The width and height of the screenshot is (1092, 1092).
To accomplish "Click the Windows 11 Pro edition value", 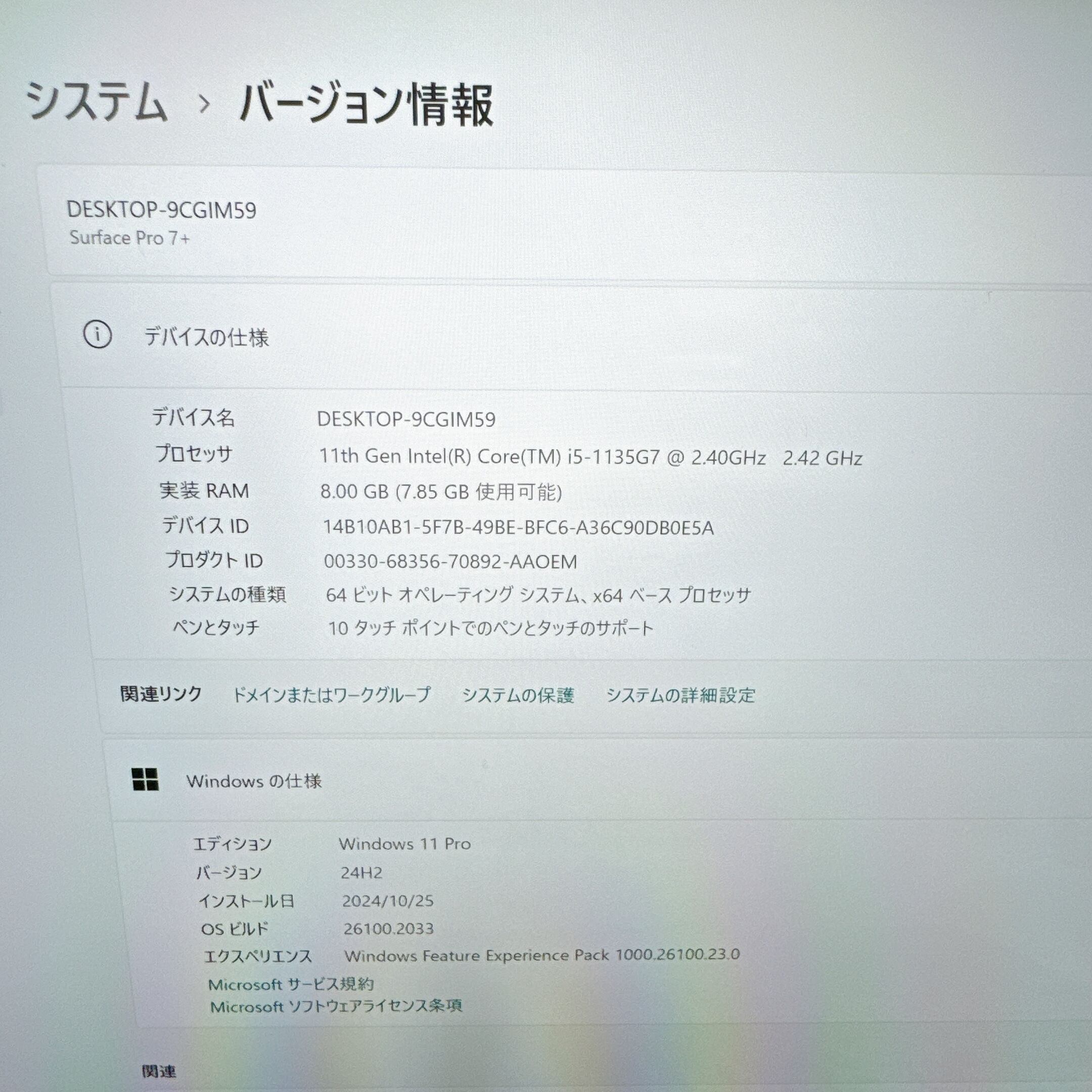I will point(404,844).
